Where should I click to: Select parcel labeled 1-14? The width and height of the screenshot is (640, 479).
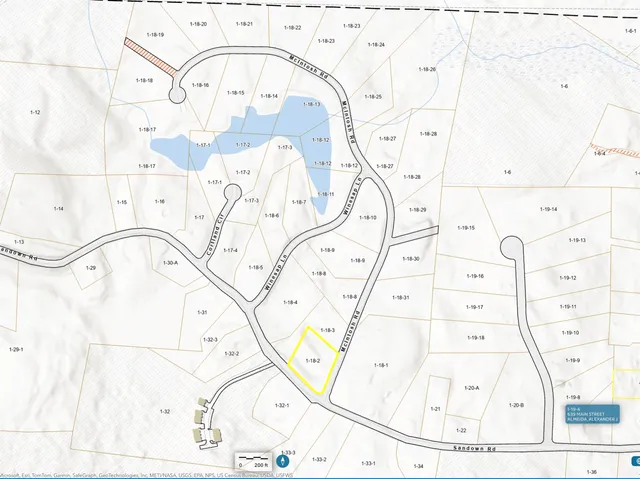click(x=59, y=208)
